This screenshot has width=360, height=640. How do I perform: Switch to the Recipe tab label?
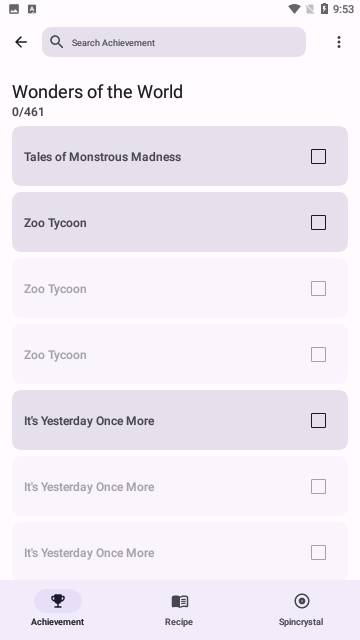(179, 622)
